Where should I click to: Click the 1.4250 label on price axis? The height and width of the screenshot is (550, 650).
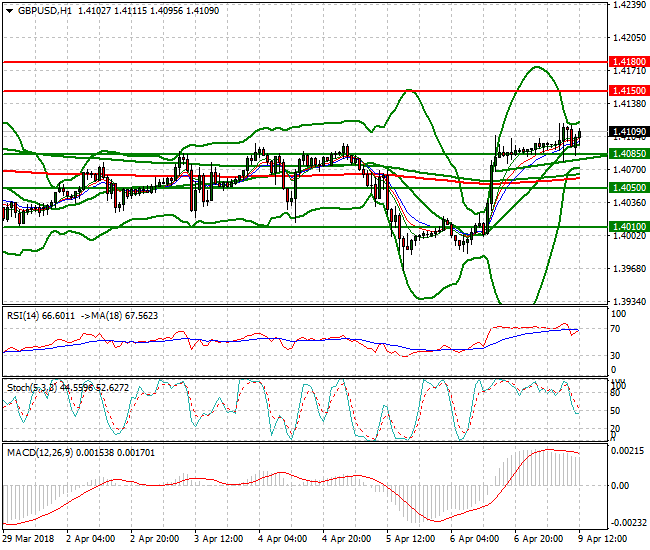pos(627,5)
